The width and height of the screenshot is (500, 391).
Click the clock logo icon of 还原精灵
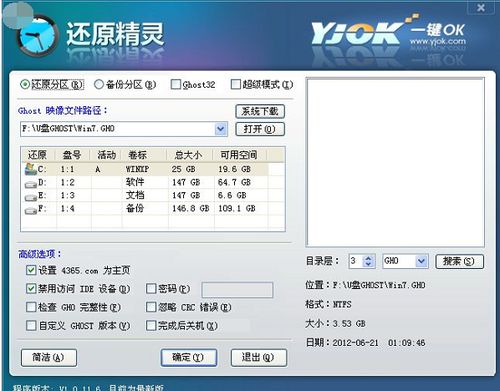coord(37,35)
